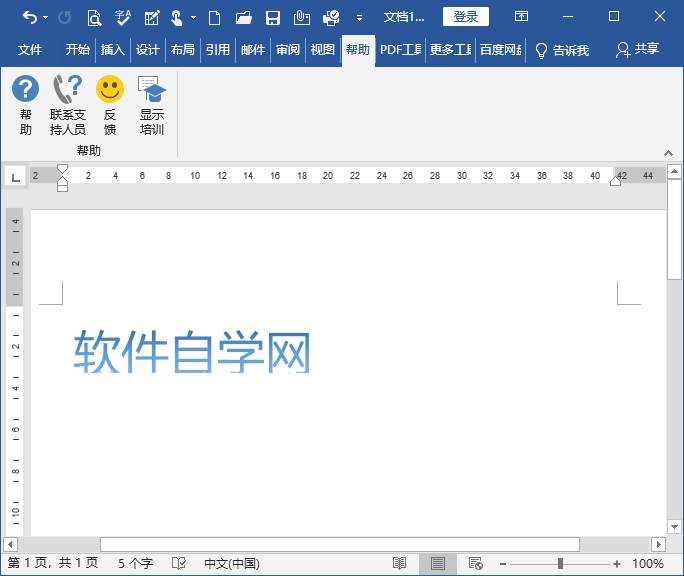Click the horizontal scrollbar right arrow
The height and width of the screenshot is (576, 684).
pyautogui.click(x=659, y=545)
